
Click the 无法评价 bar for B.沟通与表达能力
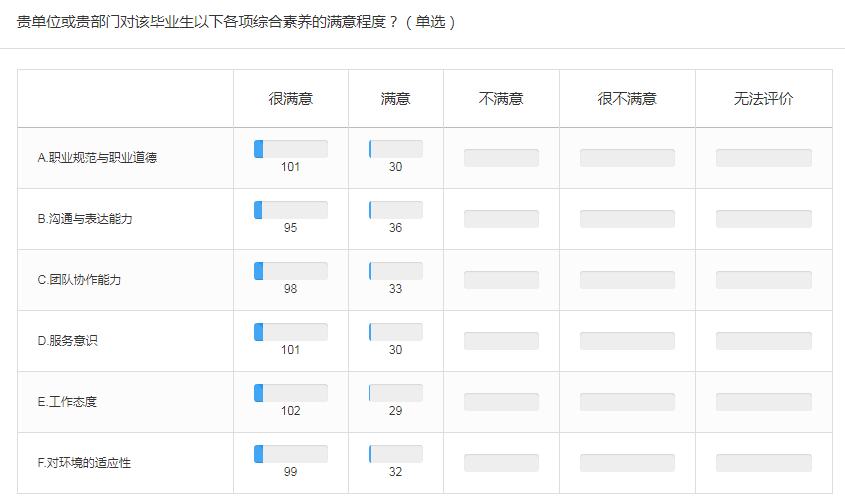tap(763, 219)
